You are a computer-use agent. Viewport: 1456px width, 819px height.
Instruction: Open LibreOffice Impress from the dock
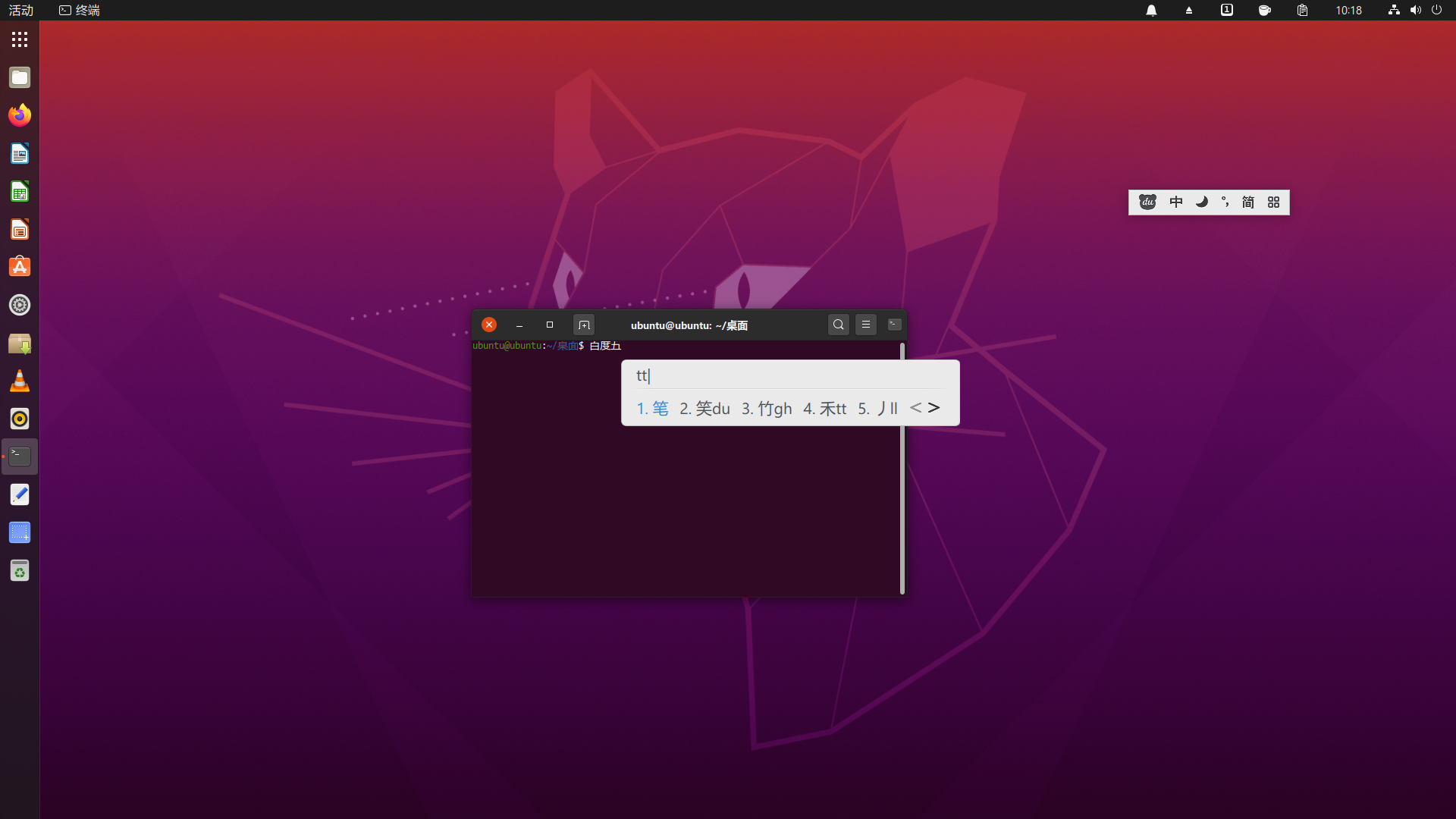pyautogui.click(x=20, y=229)
